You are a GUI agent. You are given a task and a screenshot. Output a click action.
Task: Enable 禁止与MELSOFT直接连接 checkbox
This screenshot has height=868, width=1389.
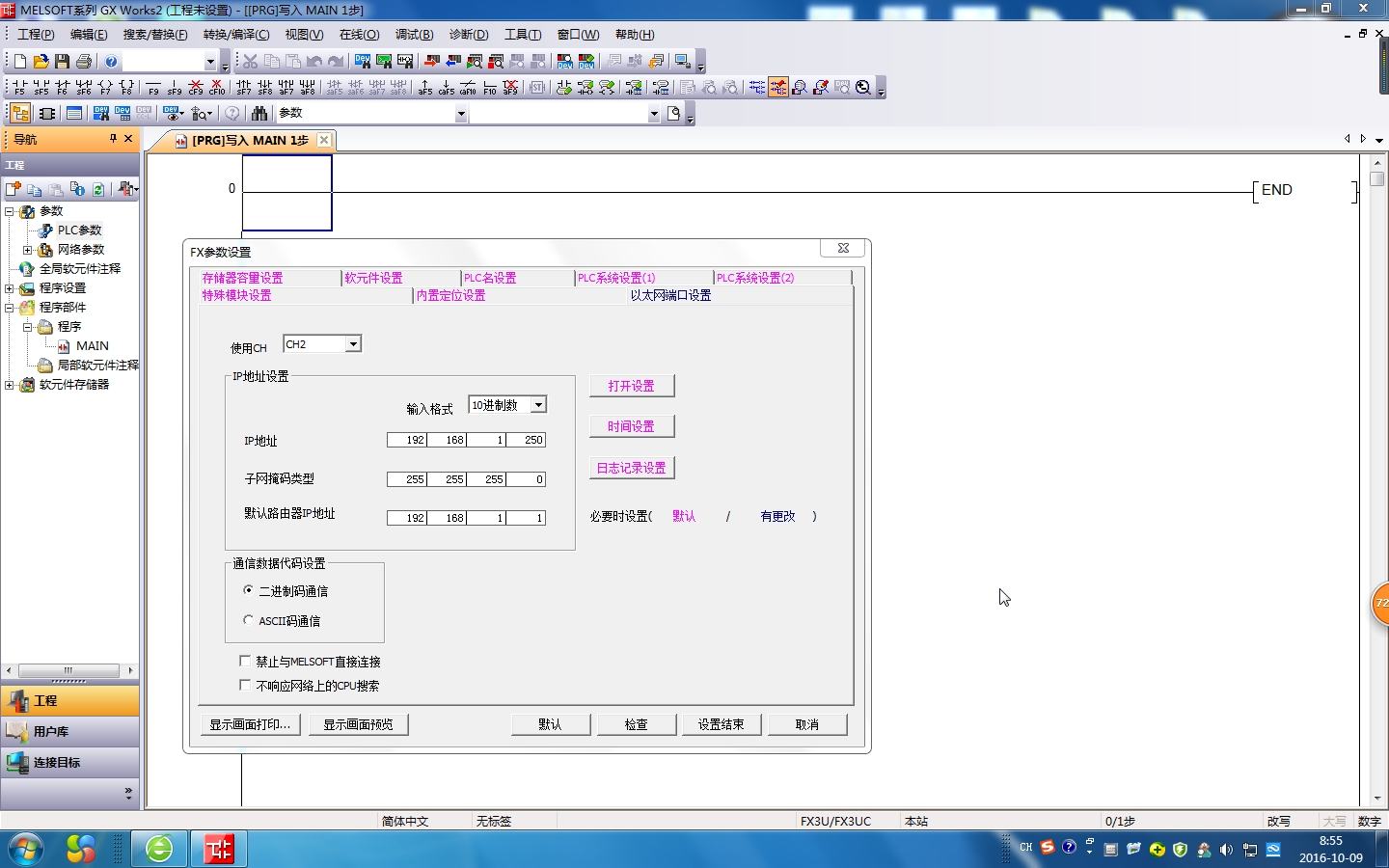pyautogui.click(x=245, y=662)
